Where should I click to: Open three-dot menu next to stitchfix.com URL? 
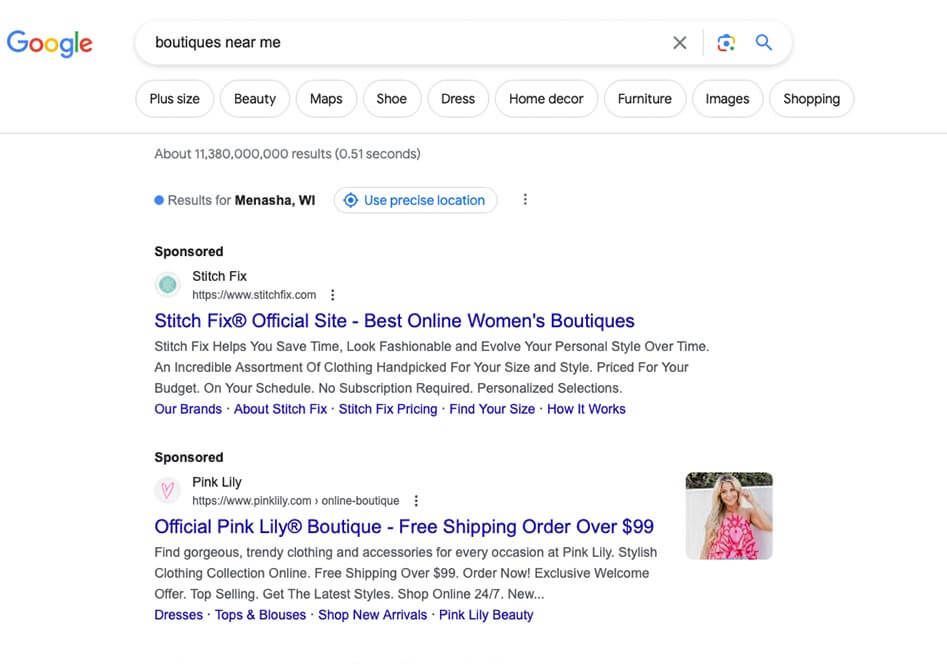click(x=333, y=295)
